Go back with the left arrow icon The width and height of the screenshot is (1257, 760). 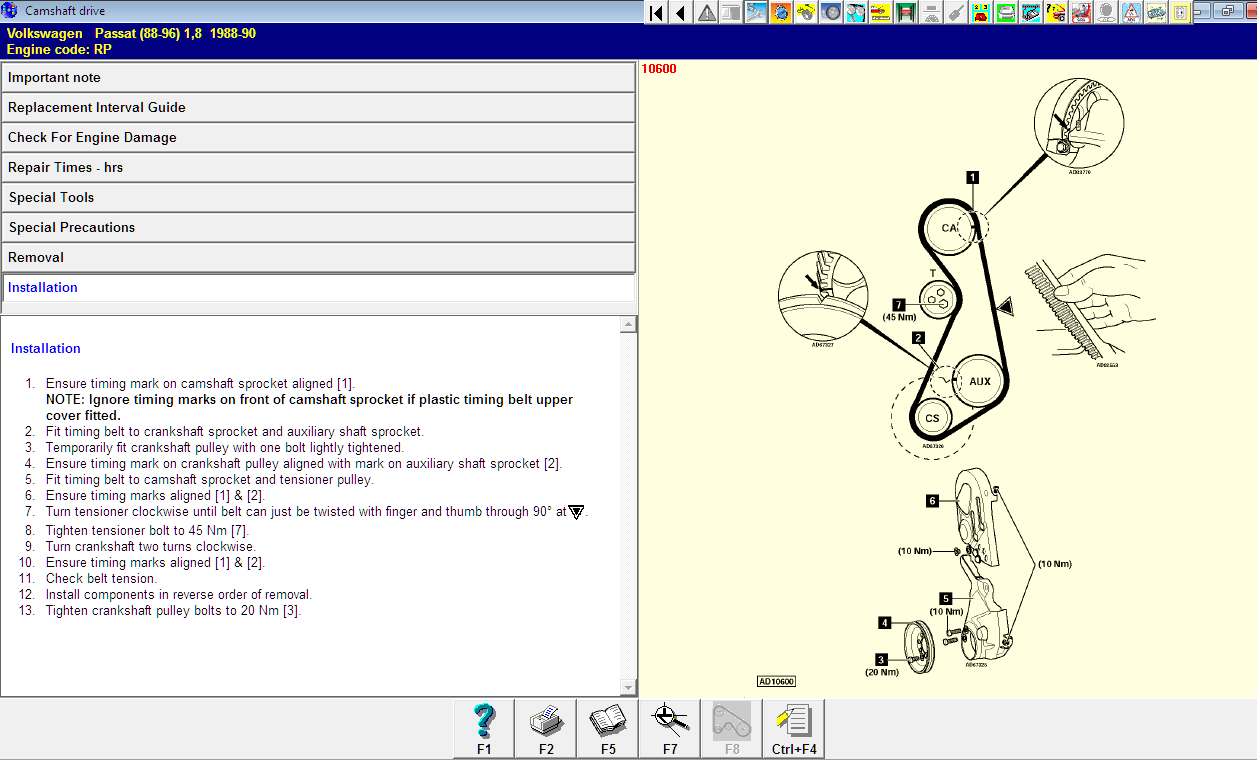[682, 13]
